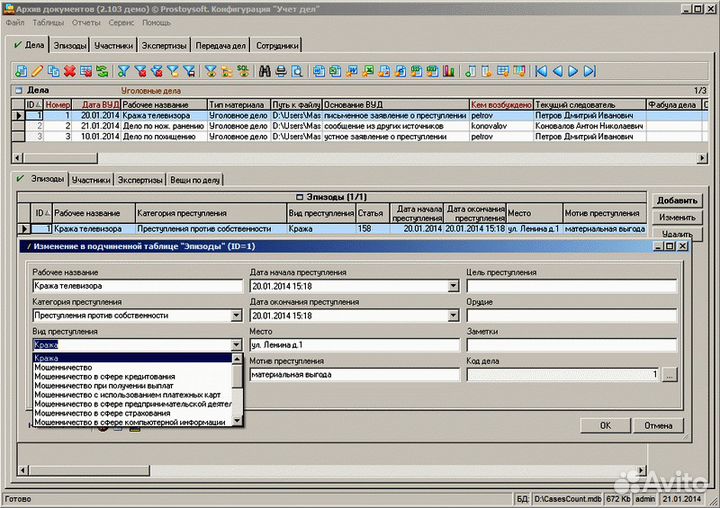Click the Код дела ellipsis browse button

click(669, 374)
